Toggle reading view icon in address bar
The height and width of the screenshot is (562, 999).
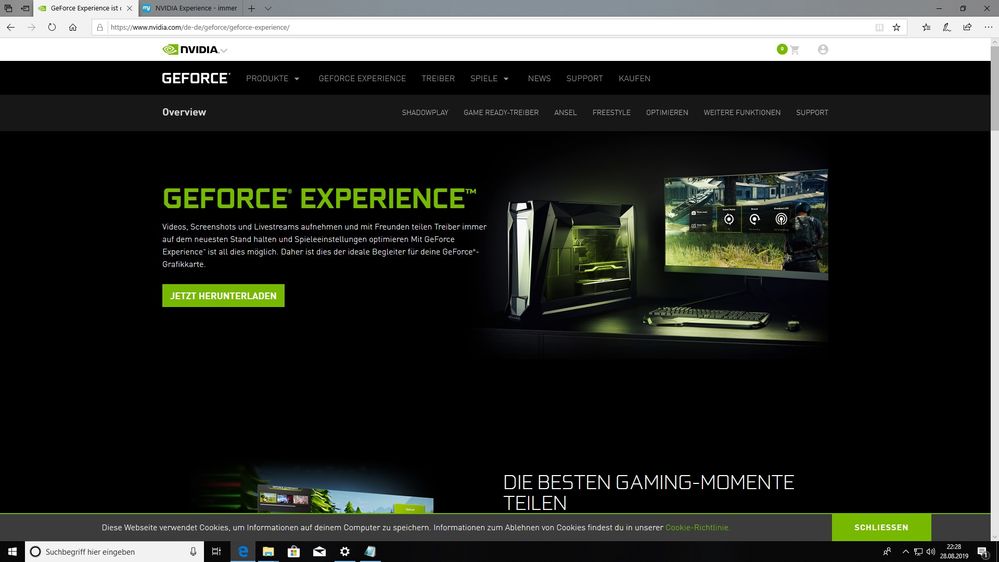[x=879, y=27]
